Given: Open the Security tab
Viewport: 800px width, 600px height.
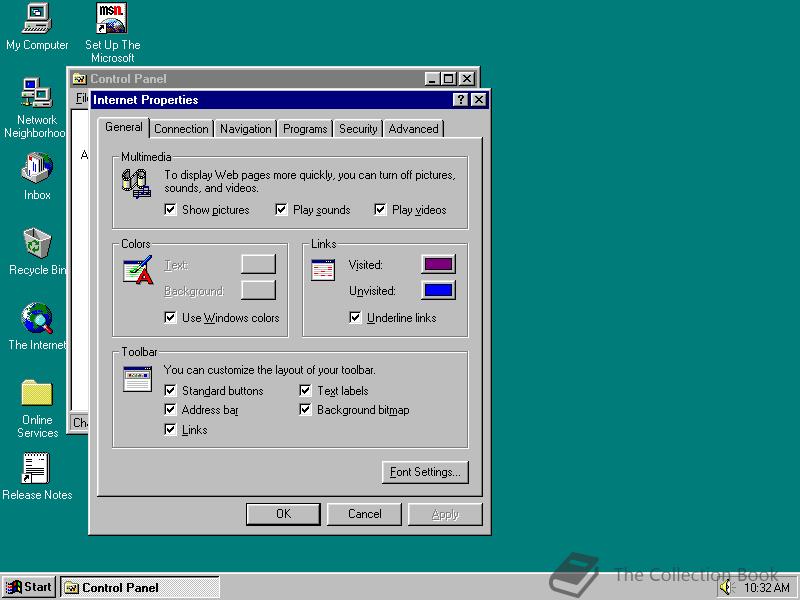Looking at the screenshot, I should coord(358,129).
